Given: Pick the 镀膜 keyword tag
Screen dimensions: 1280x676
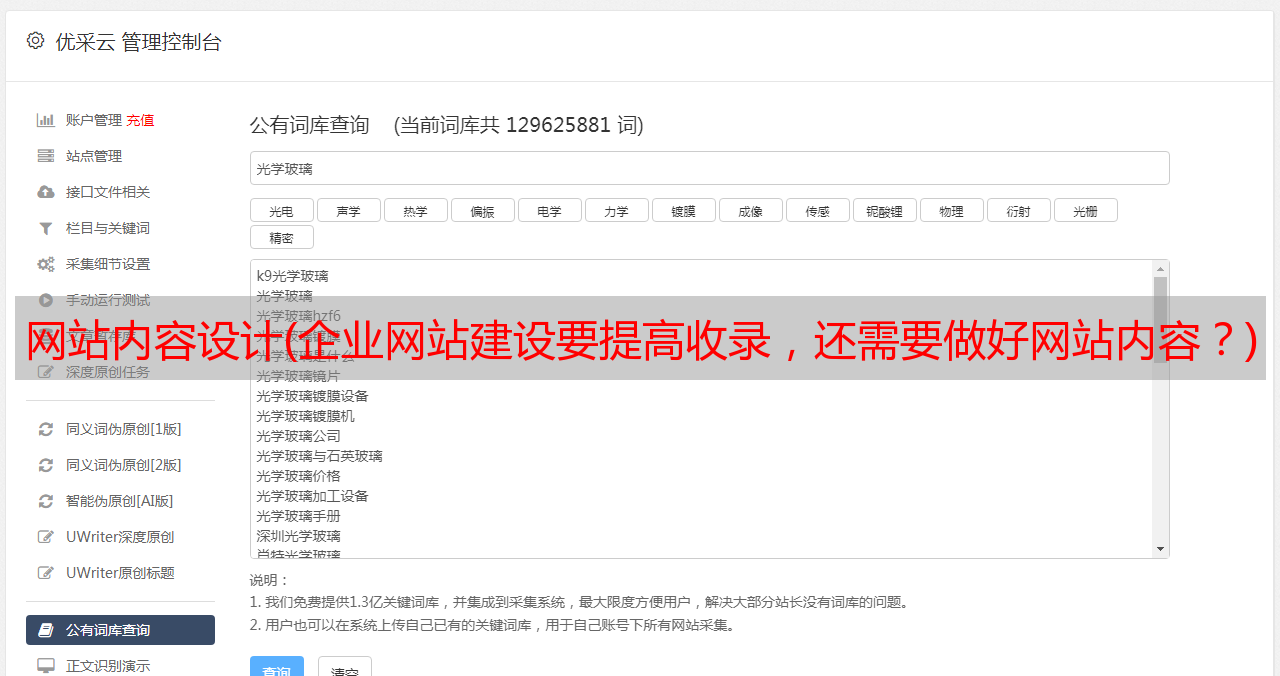Looking at the screenshot, I should click(683, 210).
